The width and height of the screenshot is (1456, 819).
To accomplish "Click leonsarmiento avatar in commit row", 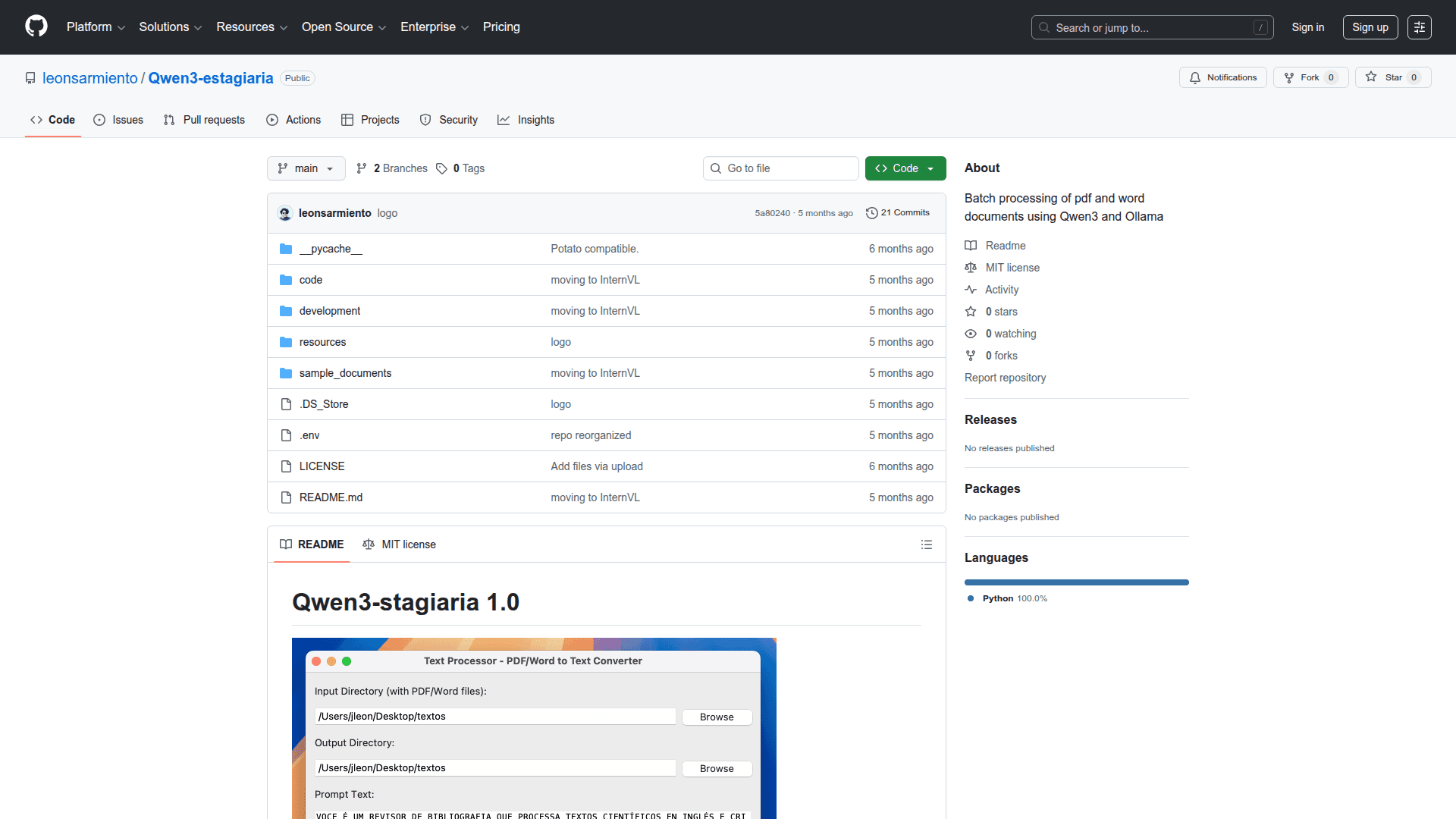I will point(285,213).
